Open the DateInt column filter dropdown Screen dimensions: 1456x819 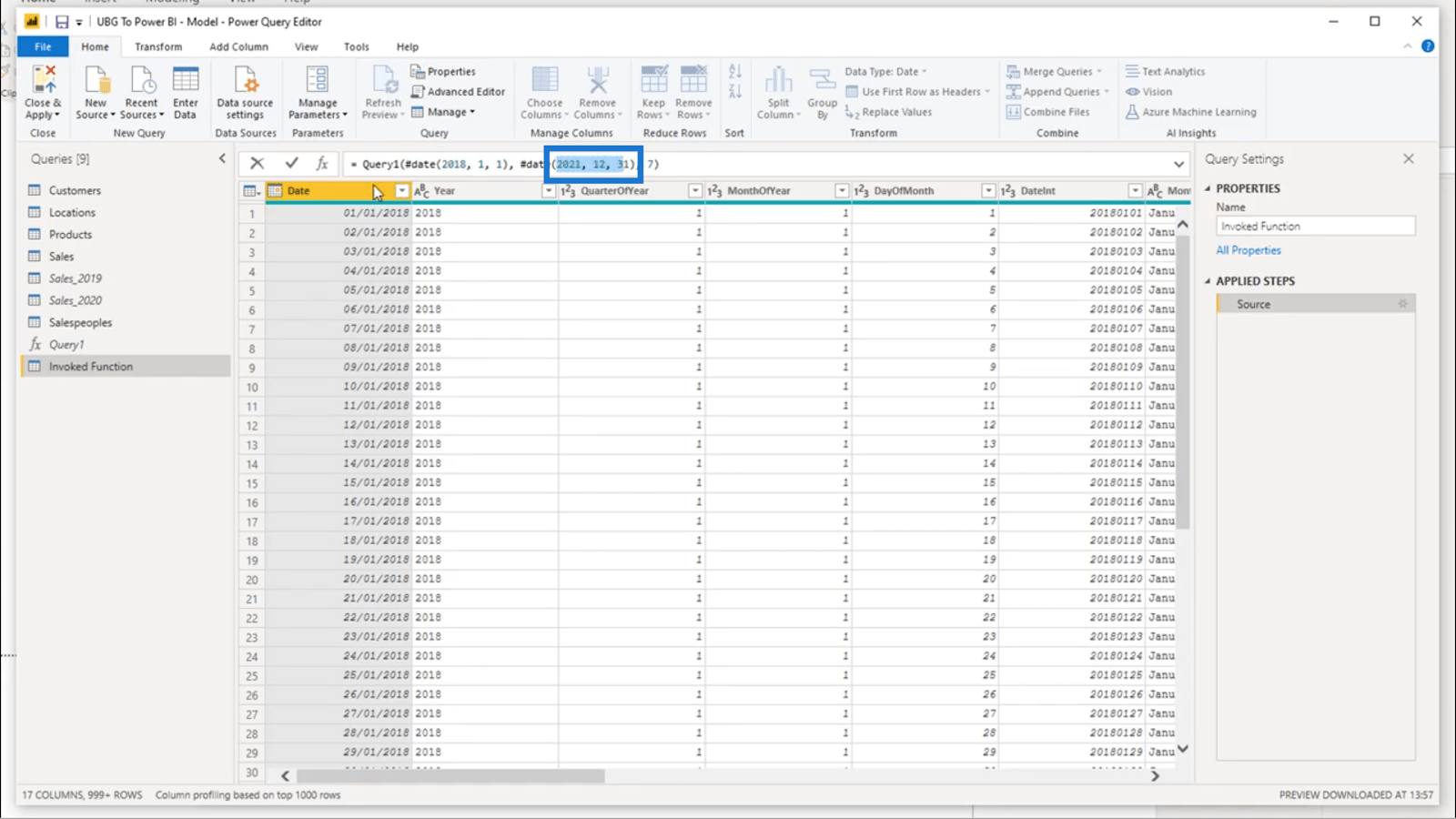click(1135, 191)
